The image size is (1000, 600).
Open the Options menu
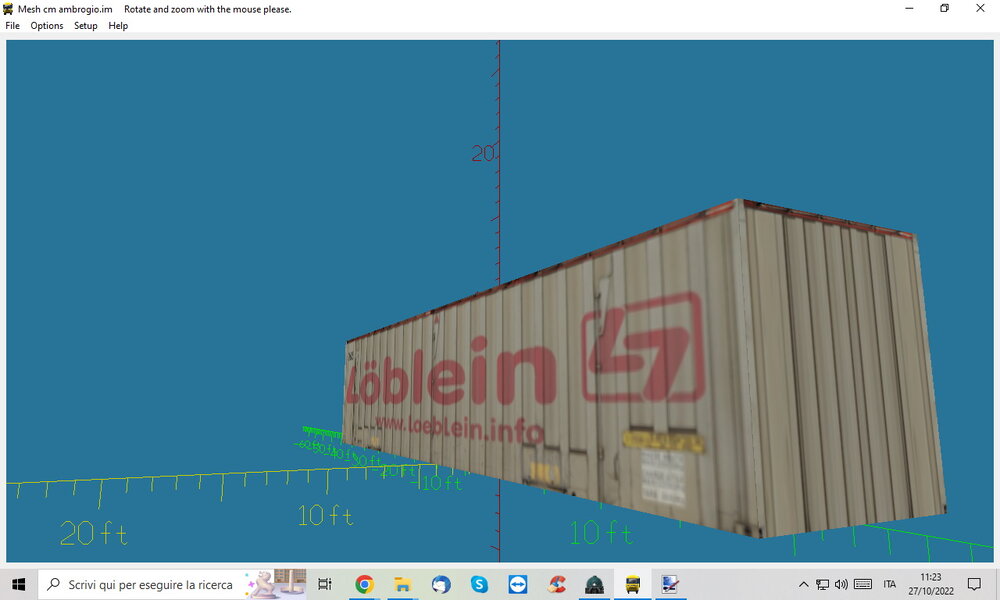[x=47, y=26]
